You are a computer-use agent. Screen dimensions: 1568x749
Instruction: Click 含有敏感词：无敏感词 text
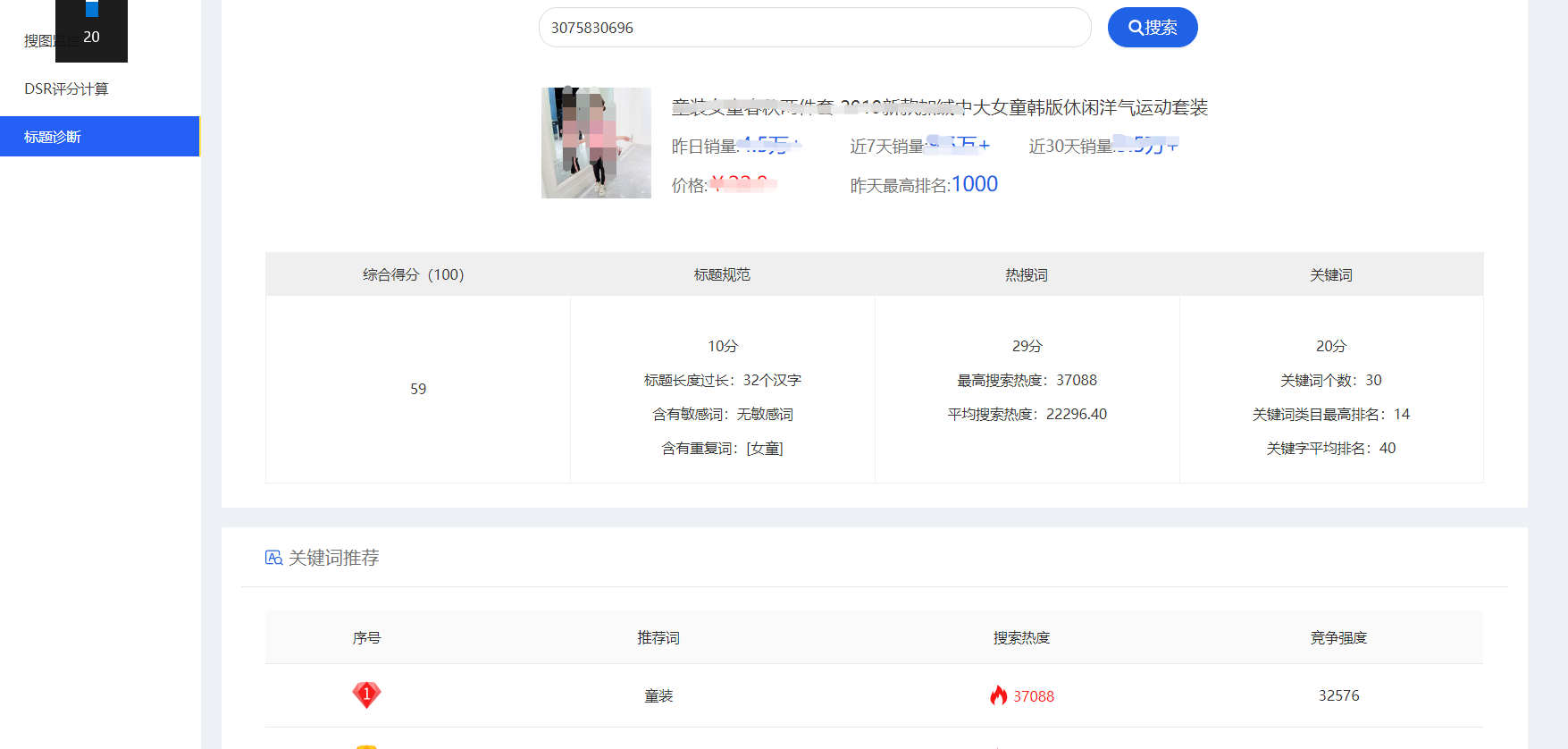723,414
